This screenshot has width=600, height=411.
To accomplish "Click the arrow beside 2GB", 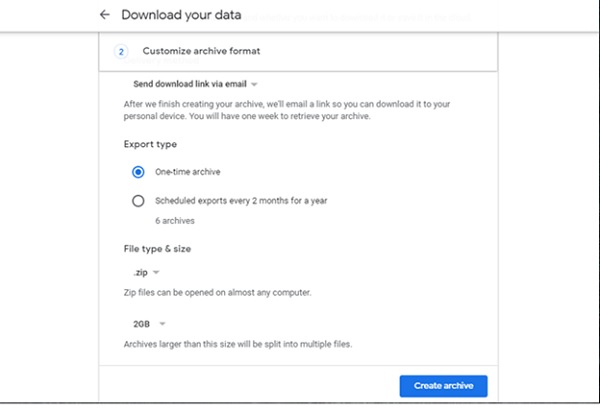I will pyautogui.click(x=162, y=324).
